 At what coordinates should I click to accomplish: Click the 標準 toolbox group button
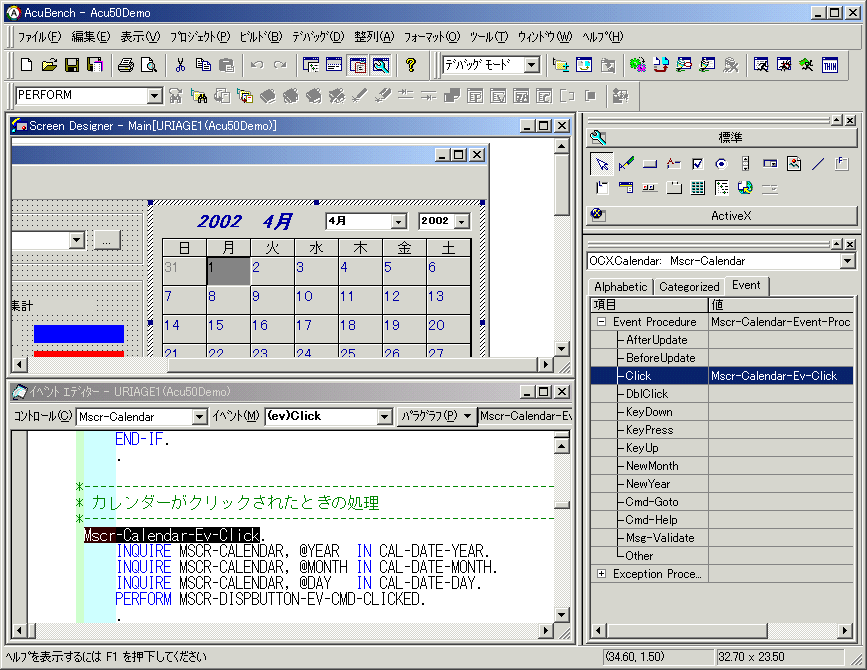coord(722,137)
